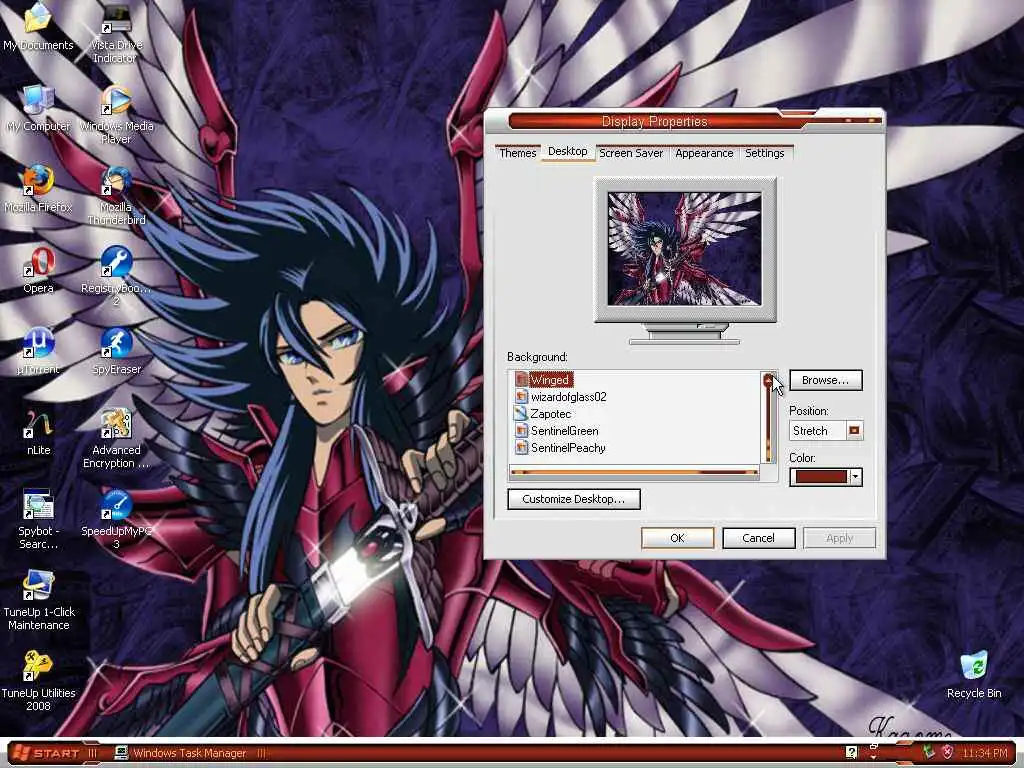
Task: Click the Cancel button
Action: 758,538
